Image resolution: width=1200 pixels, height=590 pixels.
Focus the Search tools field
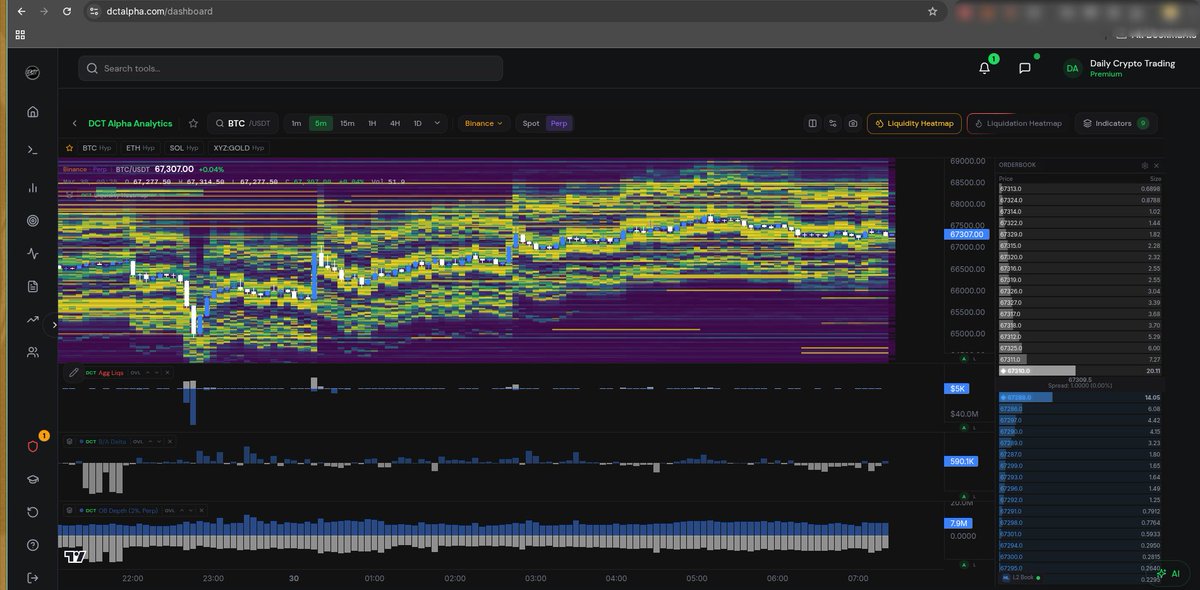(290, 68)
